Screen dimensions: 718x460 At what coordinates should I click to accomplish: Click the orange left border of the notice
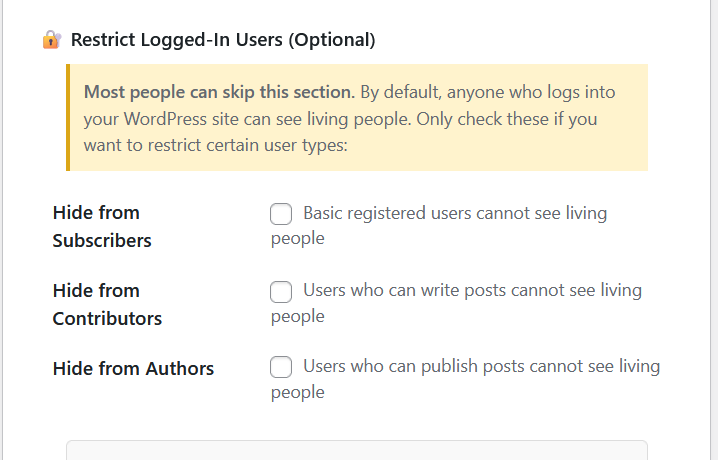(x=68, y=118)
